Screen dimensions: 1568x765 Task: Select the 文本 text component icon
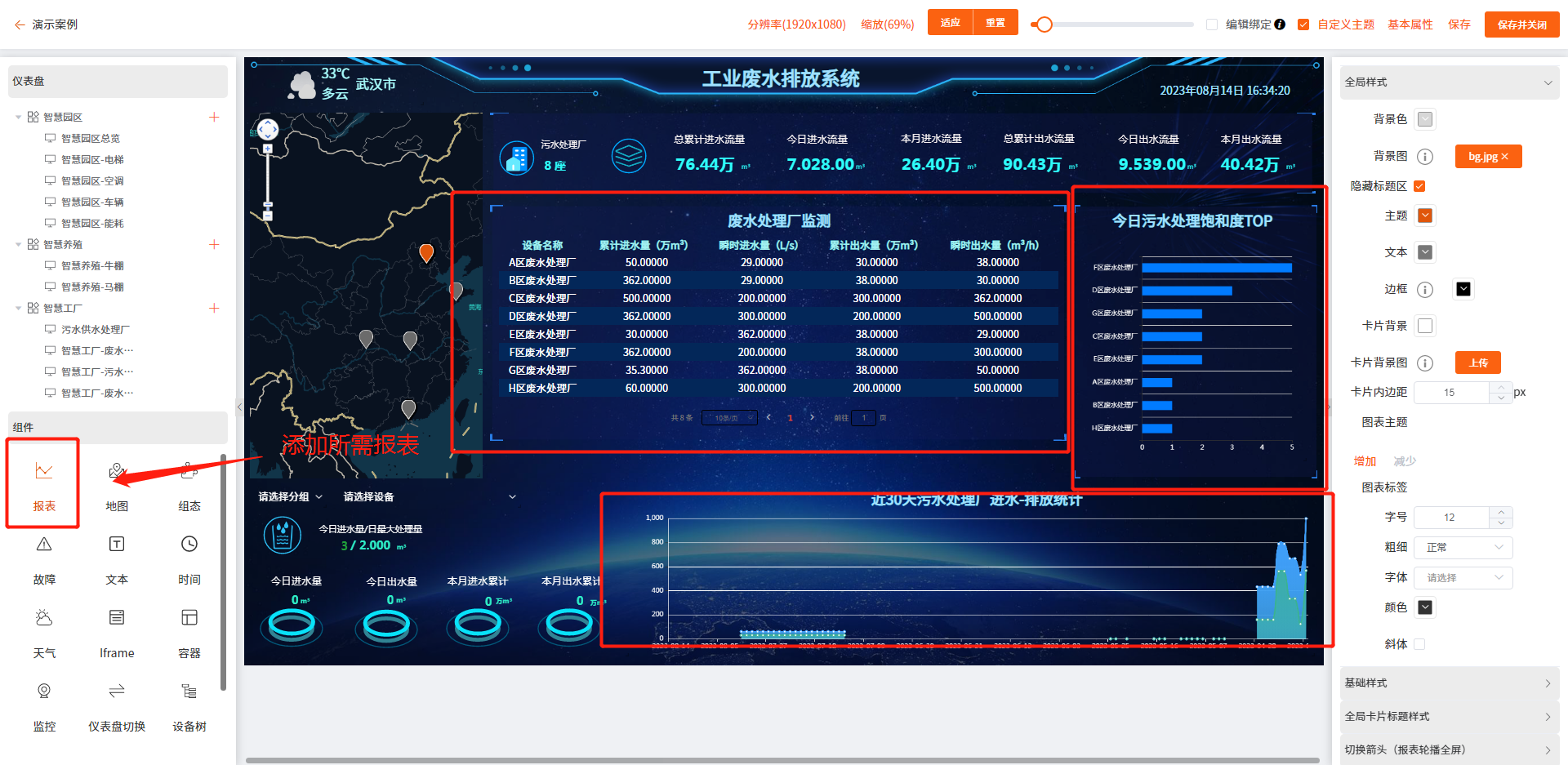click(x=117, y=544)
